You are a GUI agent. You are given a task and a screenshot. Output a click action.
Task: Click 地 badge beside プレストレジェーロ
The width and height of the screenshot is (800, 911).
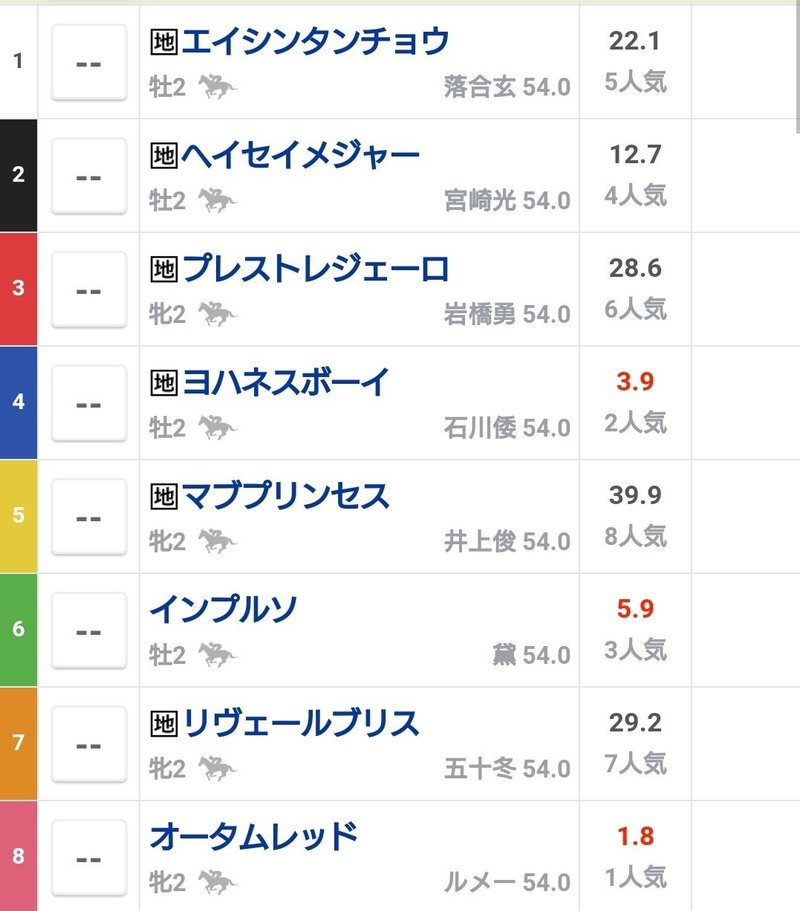164,269
